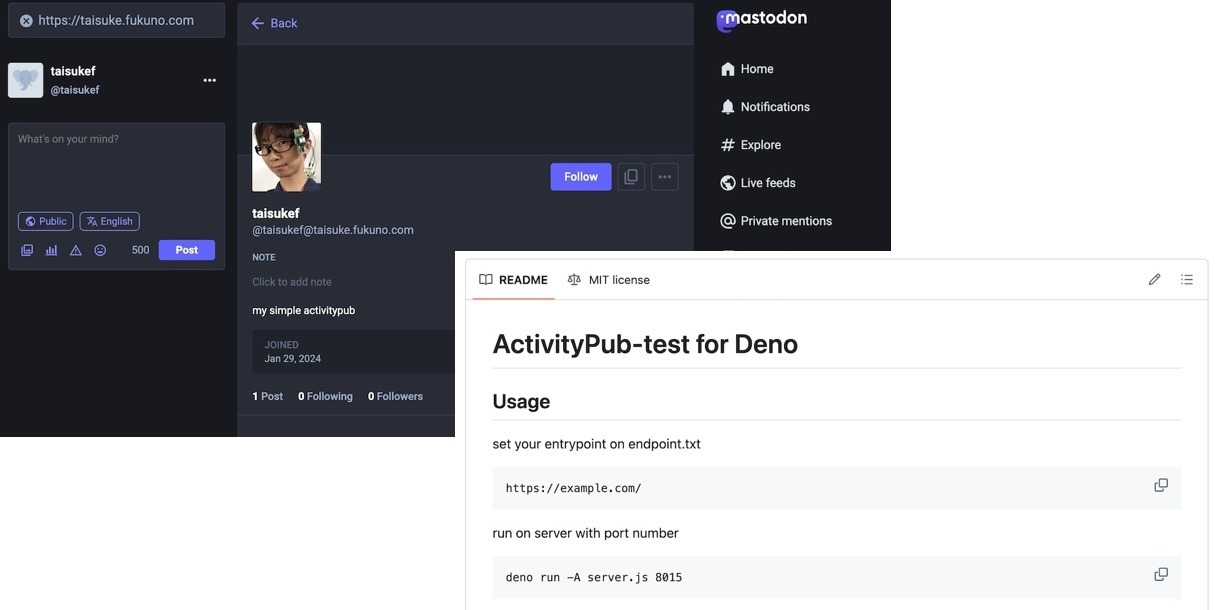1220x610 pixels.
Task: Copy the https://example.com/ code snippet
Action: point(1161,485)
